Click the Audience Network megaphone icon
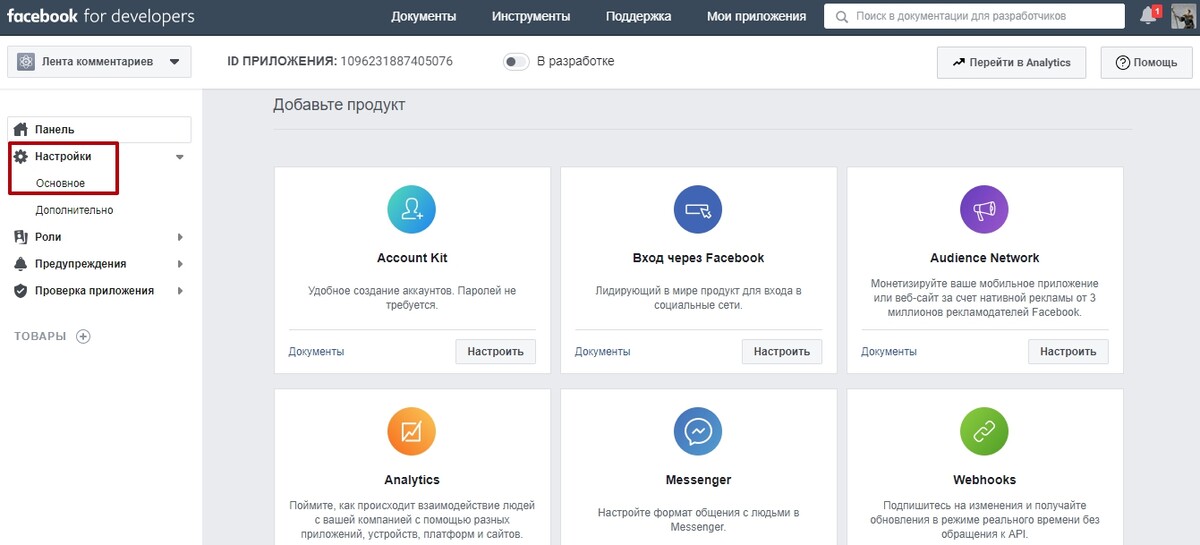Screen dimensions: 1200x545 (984, 210)
